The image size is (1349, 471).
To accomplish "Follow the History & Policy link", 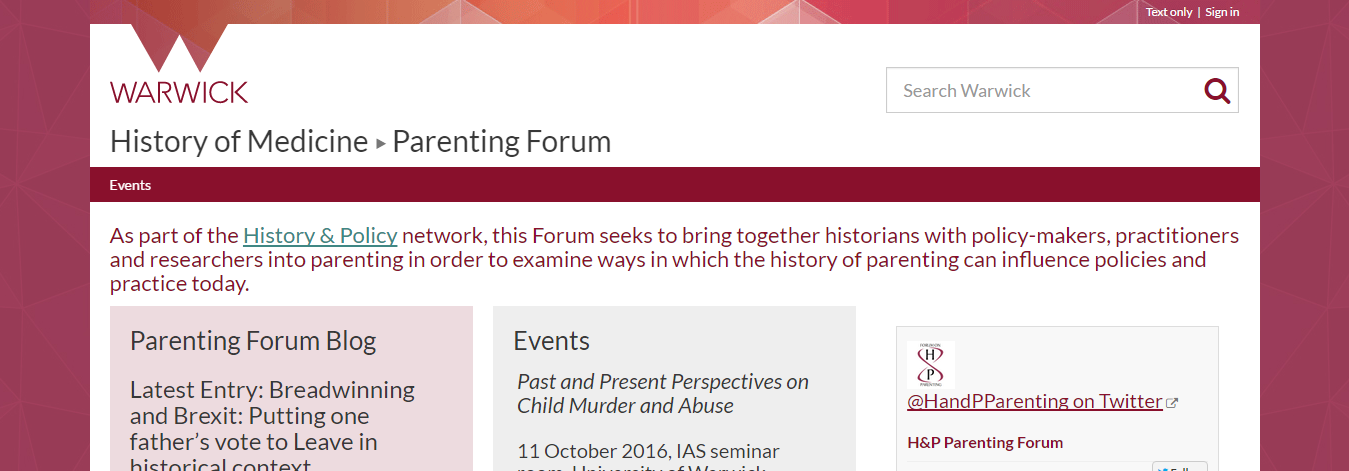I will 320,236.
